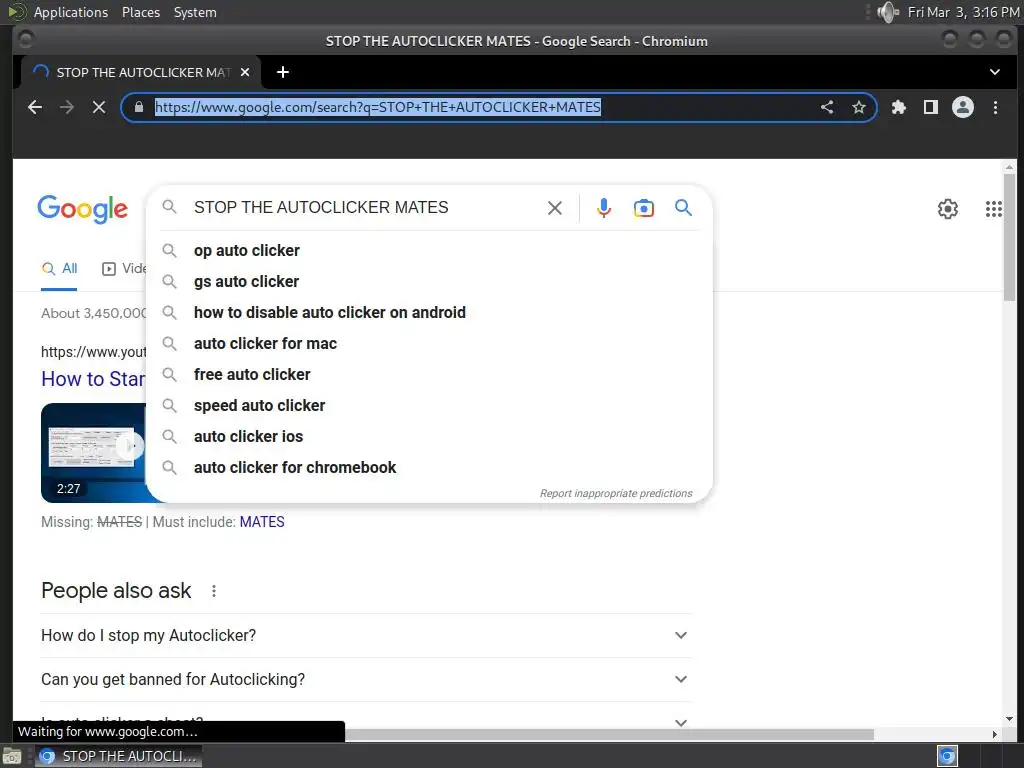
Task: Click the Google logo
Action: 83,209
